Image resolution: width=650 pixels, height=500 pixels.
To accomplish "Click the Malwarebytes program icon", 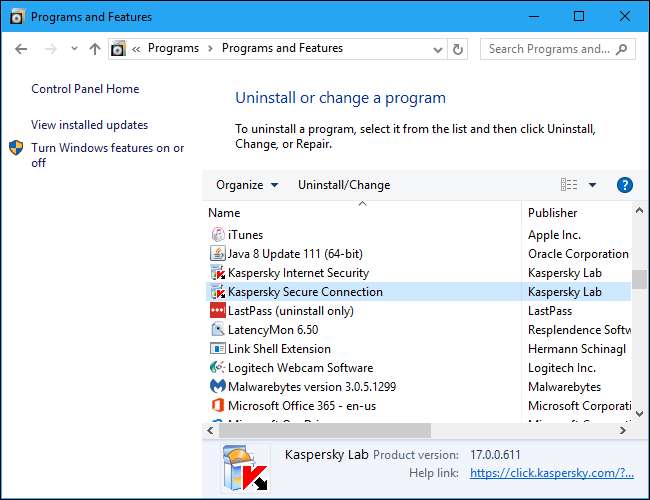I will [x=218, y=386].
